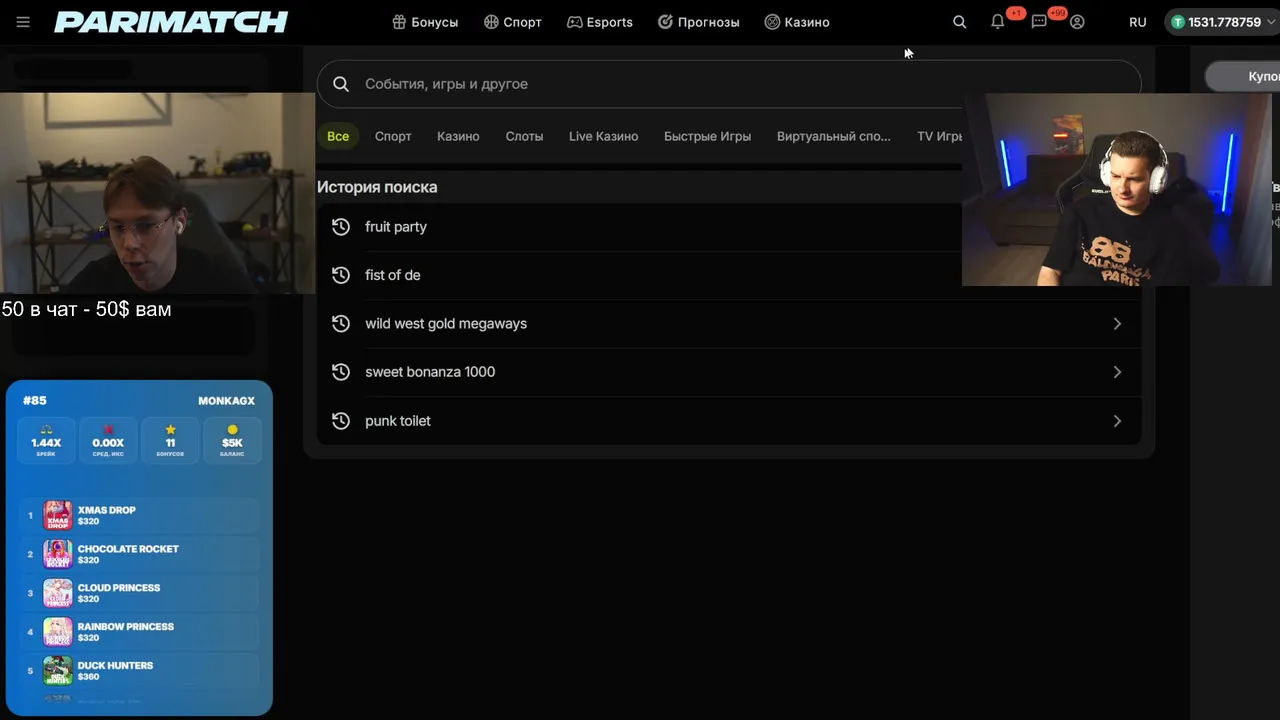Open the Esports section
The width and height of the screenshot is (1280, 720).
click(600, 22)
